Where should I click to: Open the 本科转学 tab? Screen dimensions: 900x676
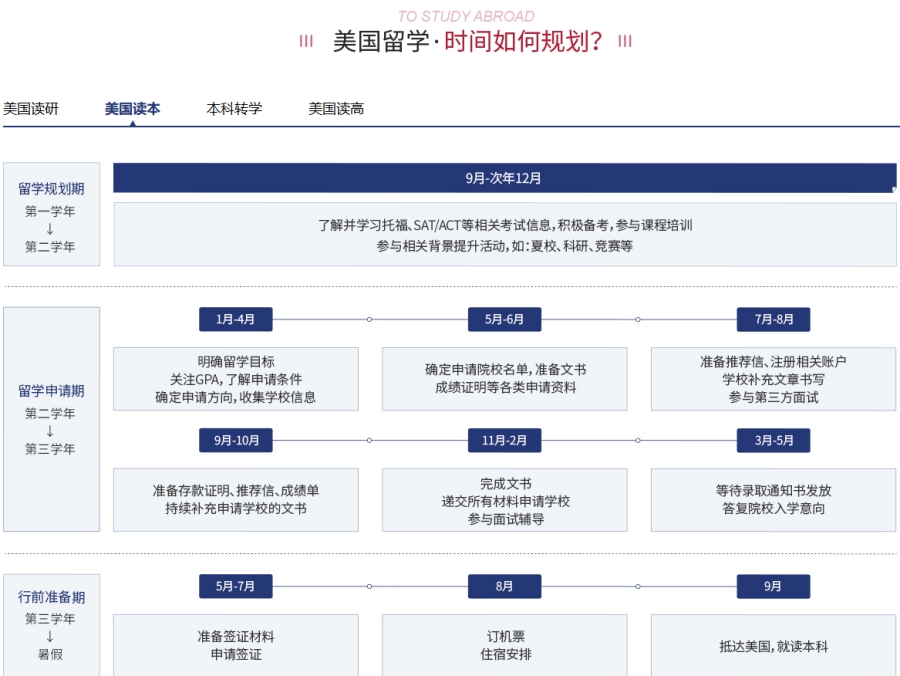pos(234,109)
